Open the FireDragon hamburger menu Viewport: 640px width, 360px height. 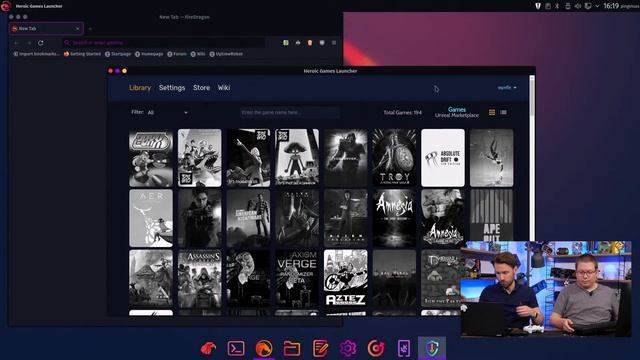pyautogui.click(x=334, y=42)
